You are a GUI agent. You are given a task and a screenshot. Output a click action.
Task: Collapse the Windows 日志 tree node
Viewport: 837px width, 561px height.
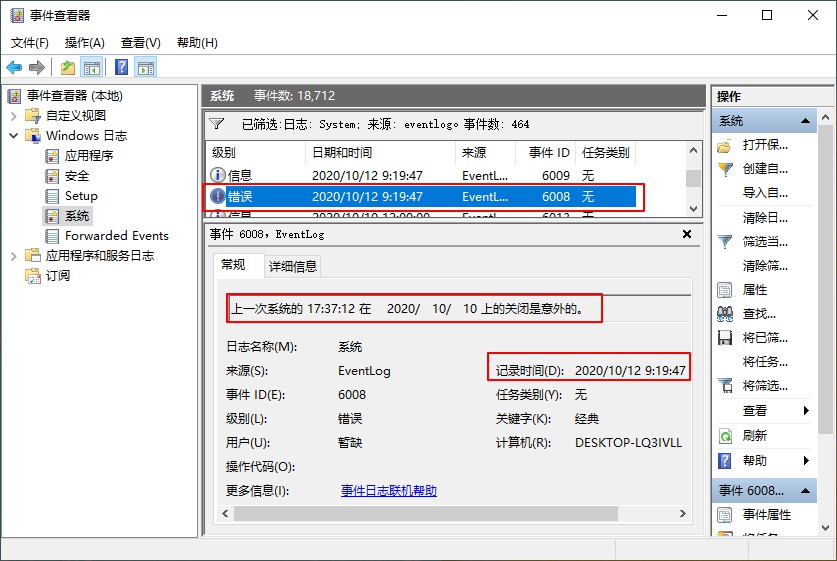pyautogui.click(x=14, y=136)
